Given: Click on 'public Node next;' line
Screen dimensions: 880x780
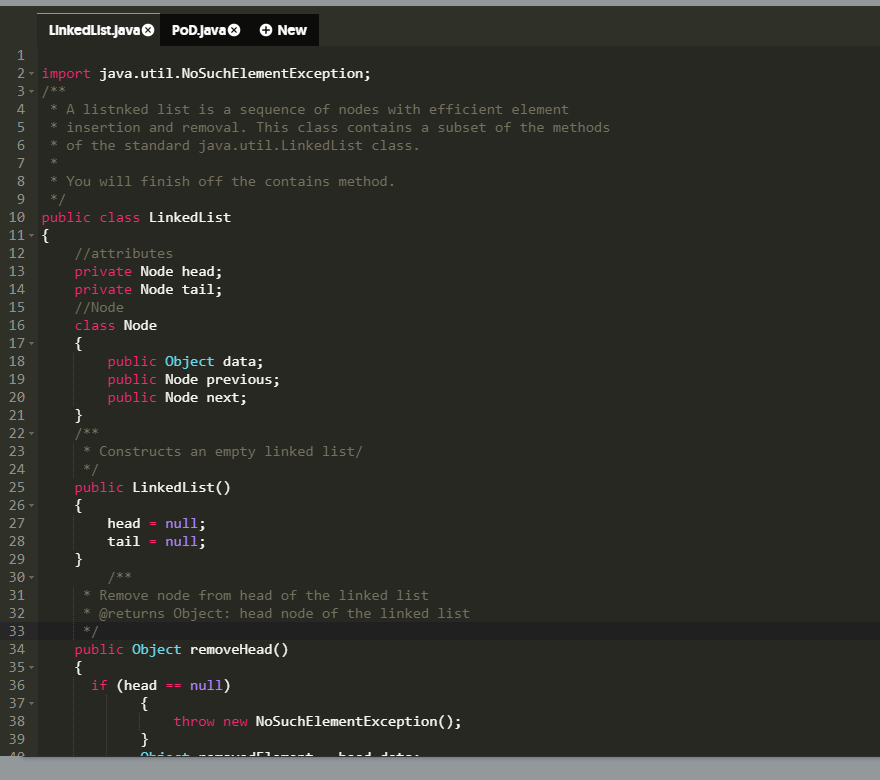Looking at the screenshot, I should pos(177,397).
